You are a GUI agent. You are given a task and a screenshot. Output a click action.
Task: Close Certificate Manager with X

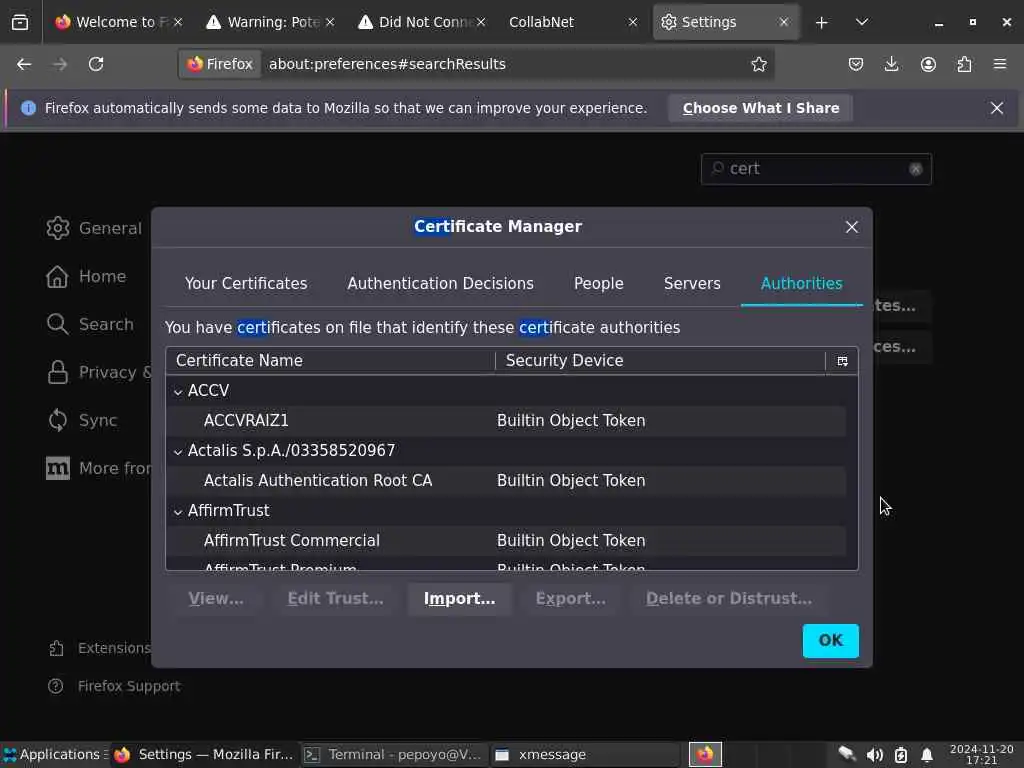point(852,227)
